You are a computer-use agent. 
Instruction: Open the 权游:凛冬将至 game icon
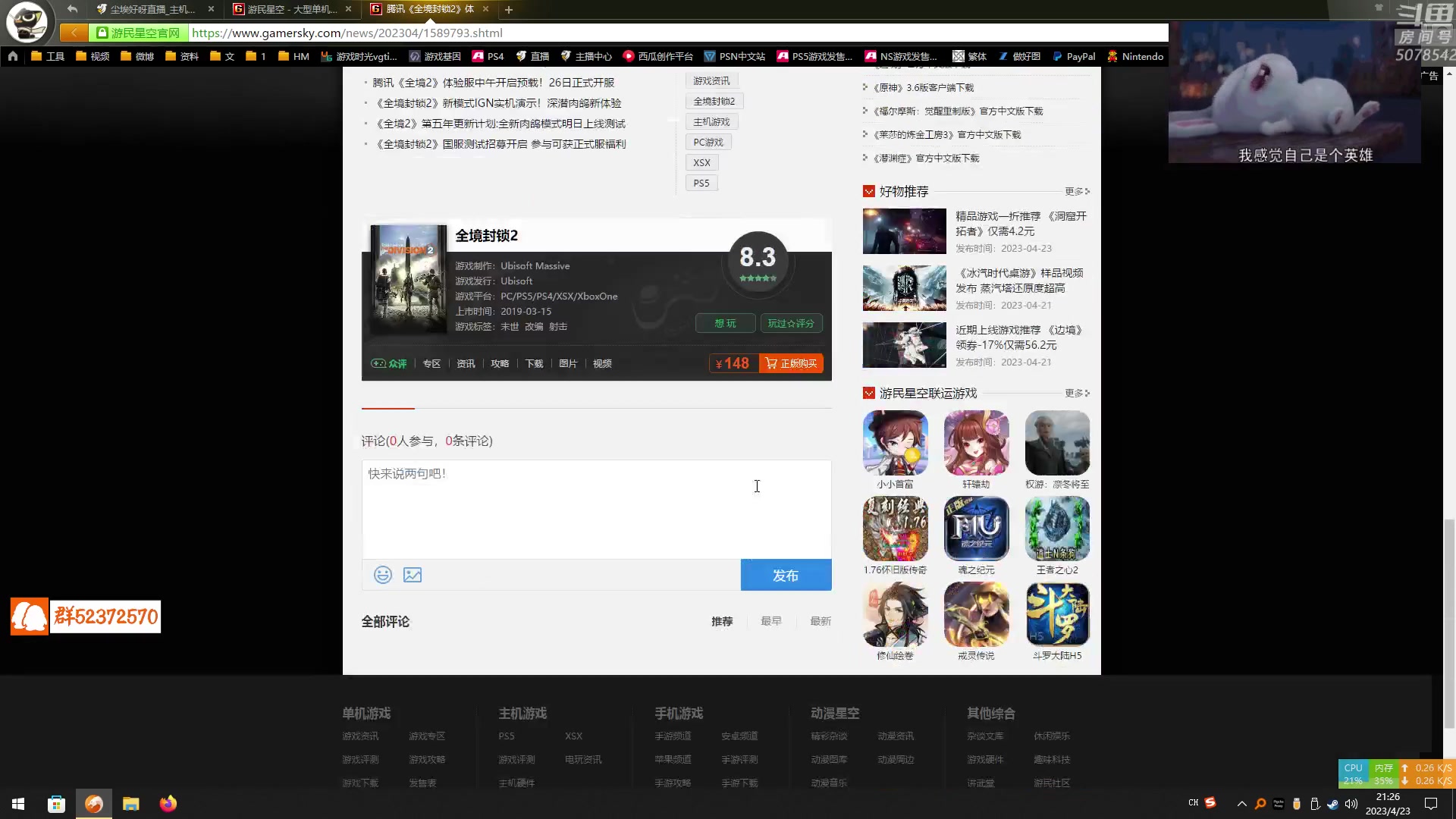1057,443
